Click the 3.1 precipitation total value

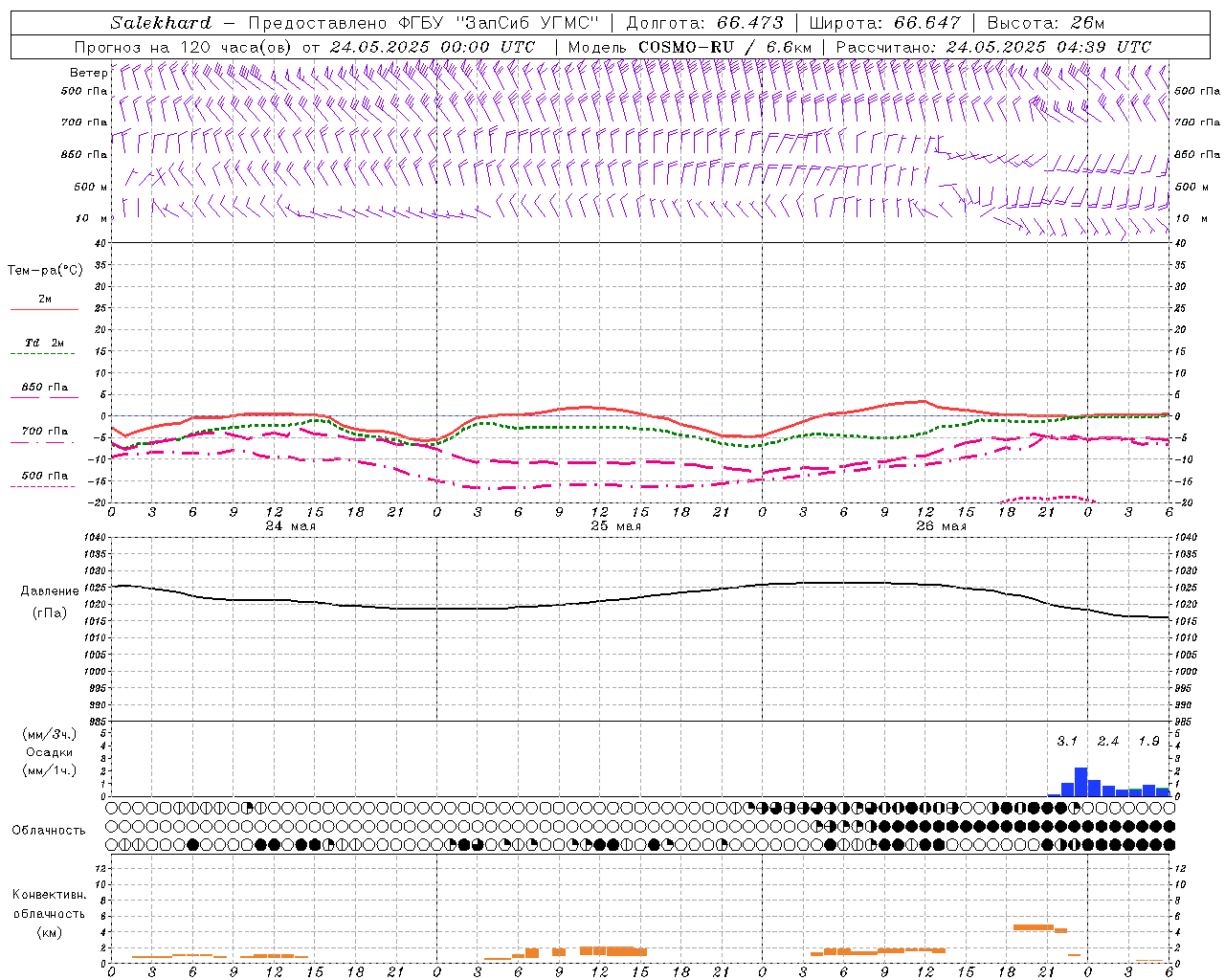[x=1067, y=741]
